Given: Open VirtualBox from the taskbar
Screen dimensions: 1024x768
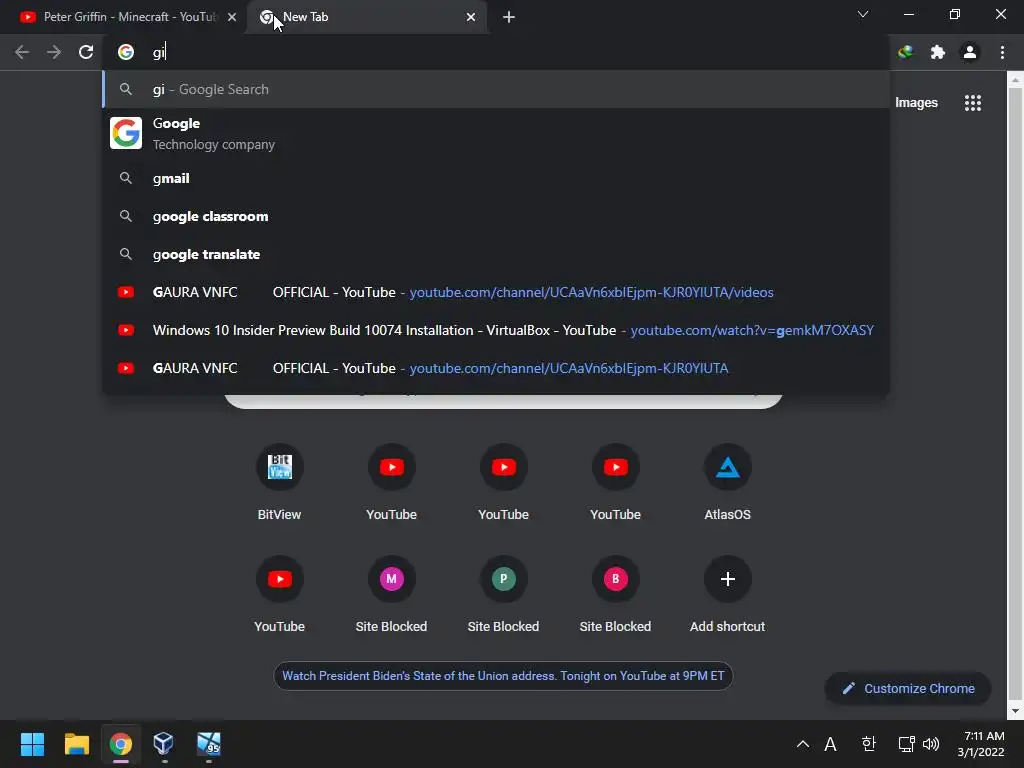Looking at the screenshot, I should [163, 744].
